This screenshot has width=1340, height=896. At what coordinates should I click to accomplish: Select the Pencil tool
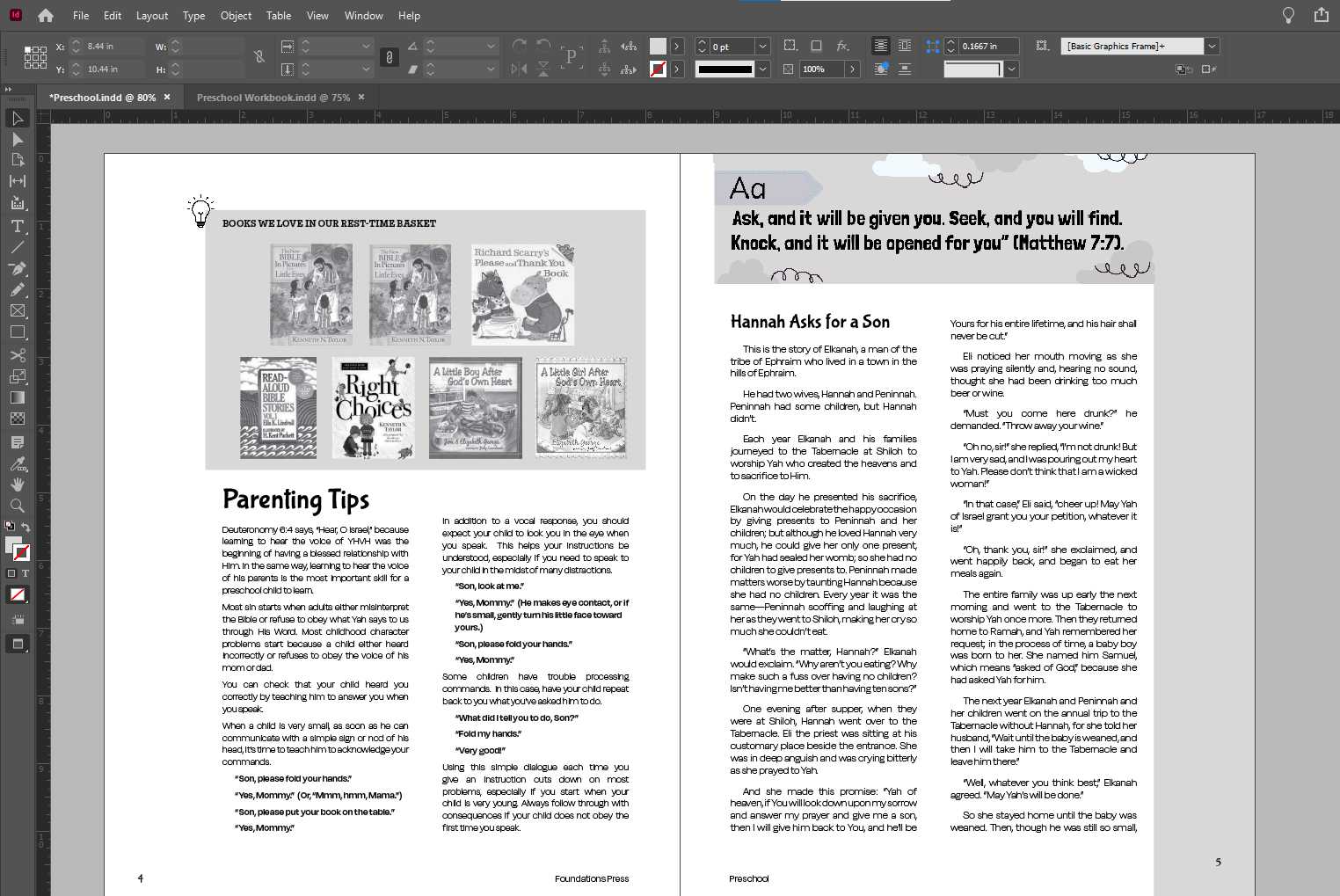[17, 289]
